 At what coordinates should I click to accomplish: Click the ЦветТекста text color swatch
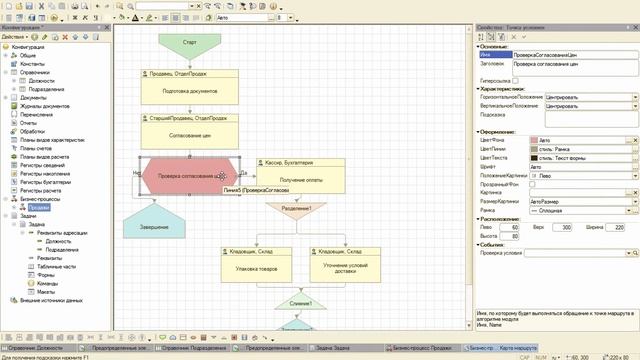(534, 158)
